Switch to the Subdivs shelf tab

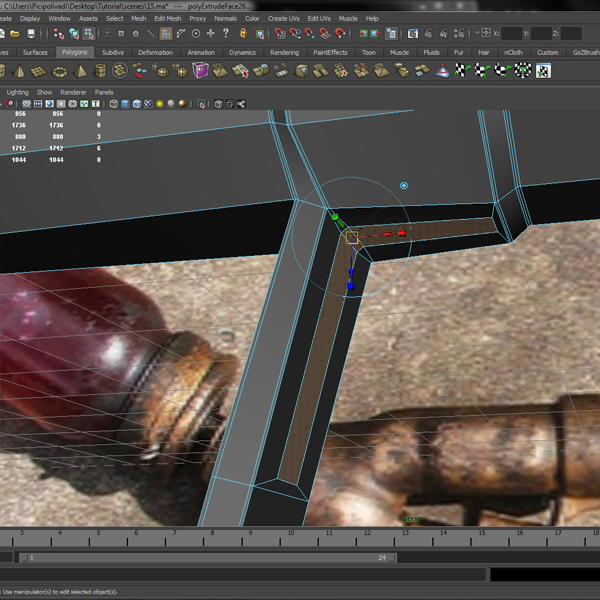(x=112, y=52)
